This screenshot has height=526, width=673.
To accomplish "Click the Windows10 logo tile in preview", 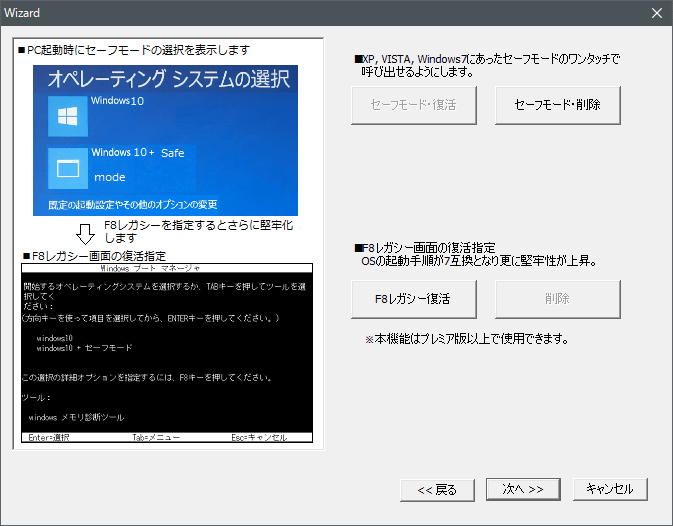I will [x=68, y=116].
